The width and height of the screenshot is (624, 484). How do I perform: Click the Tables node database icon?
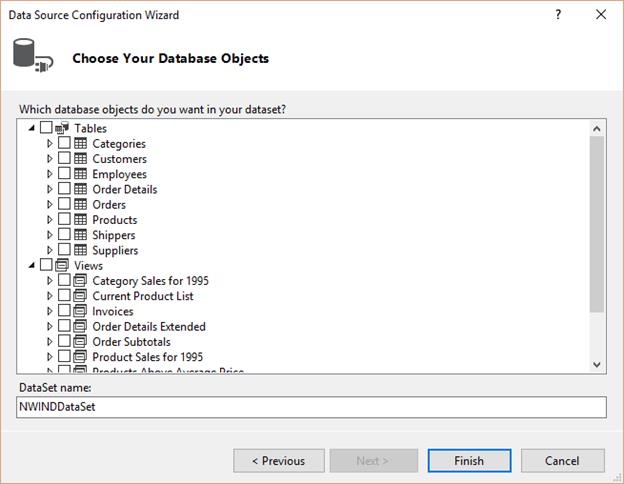(x=62, y=128)
